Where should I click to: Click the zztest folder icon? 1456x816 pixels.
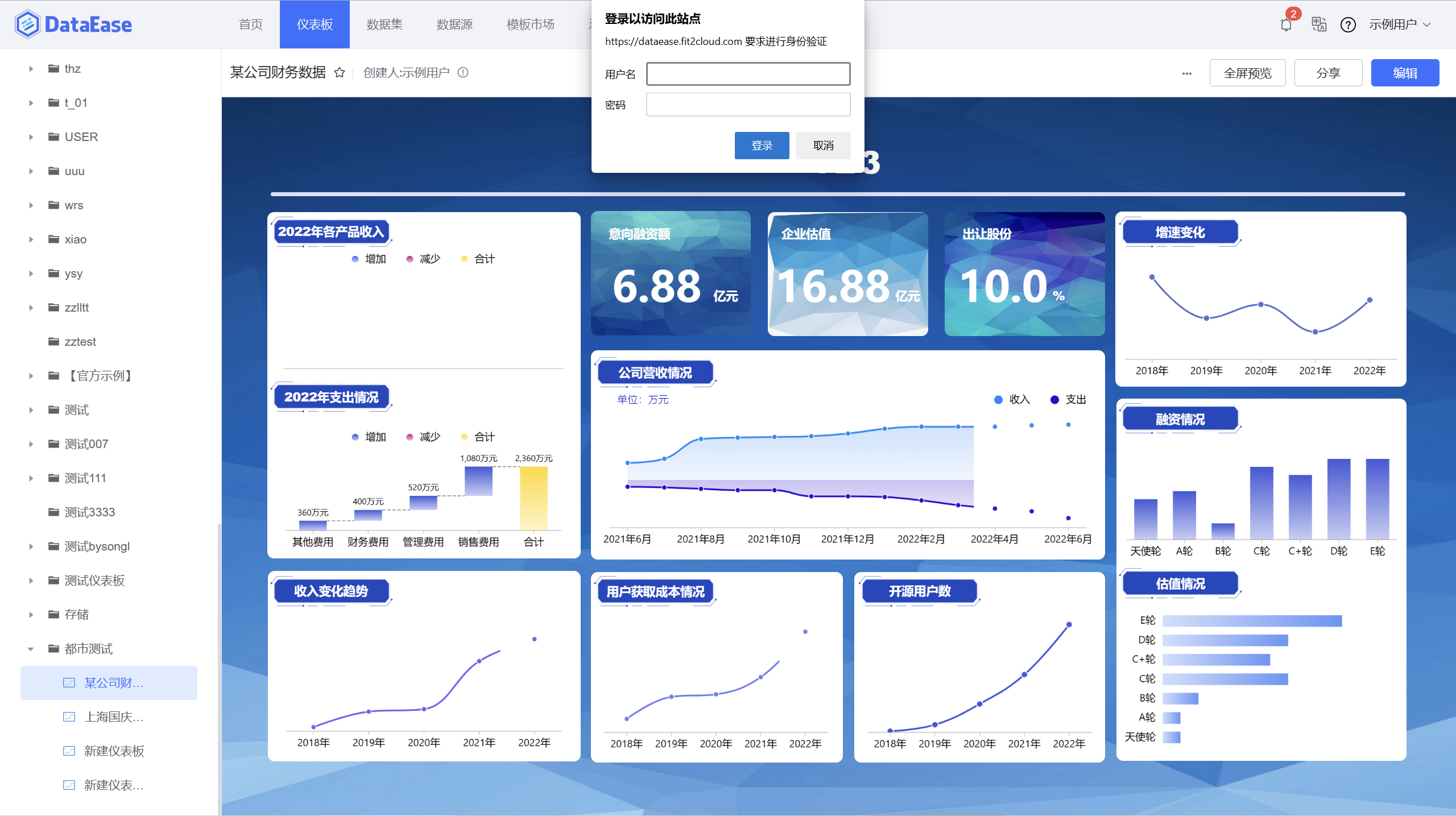pos(54,341)
